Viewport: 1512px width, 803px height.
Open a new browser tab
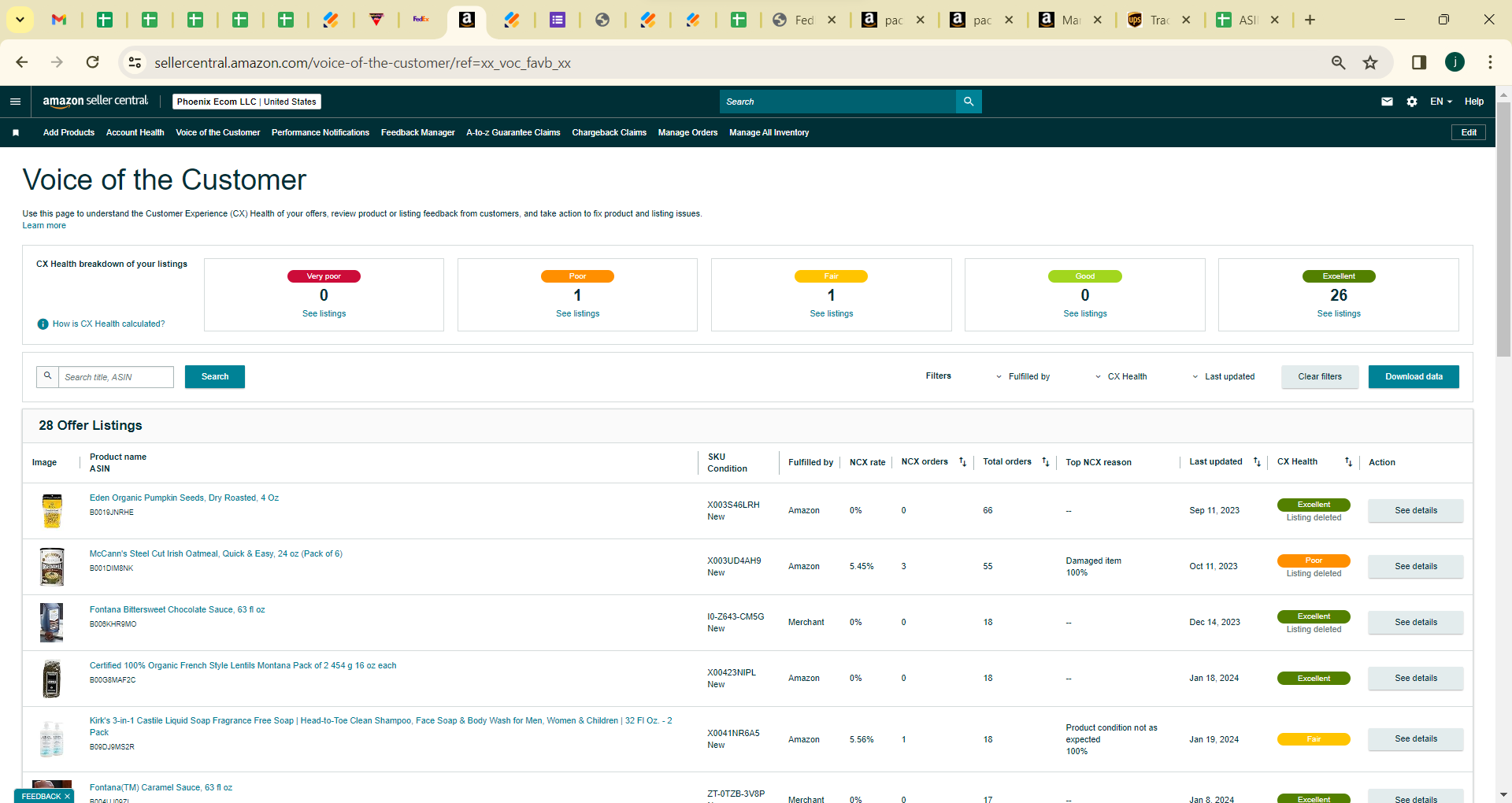1310,20
